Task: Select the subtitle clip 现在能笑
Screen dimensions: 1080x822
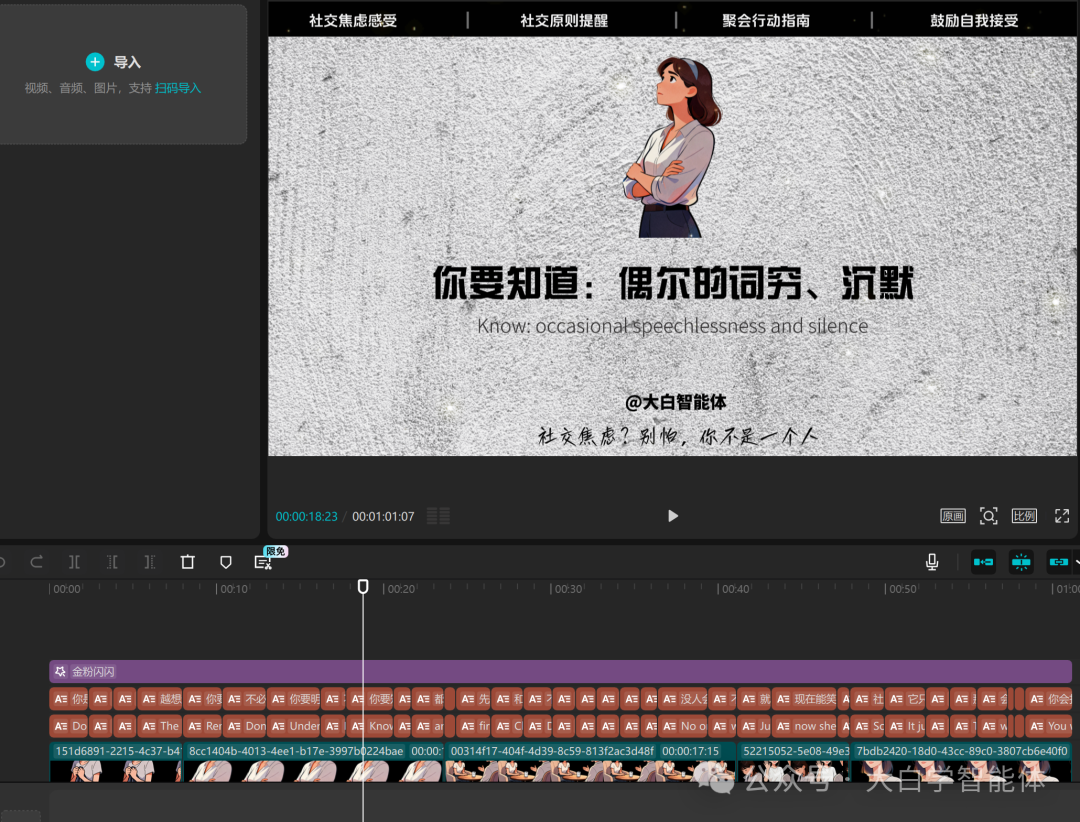Action: click(x=804, y=699)
